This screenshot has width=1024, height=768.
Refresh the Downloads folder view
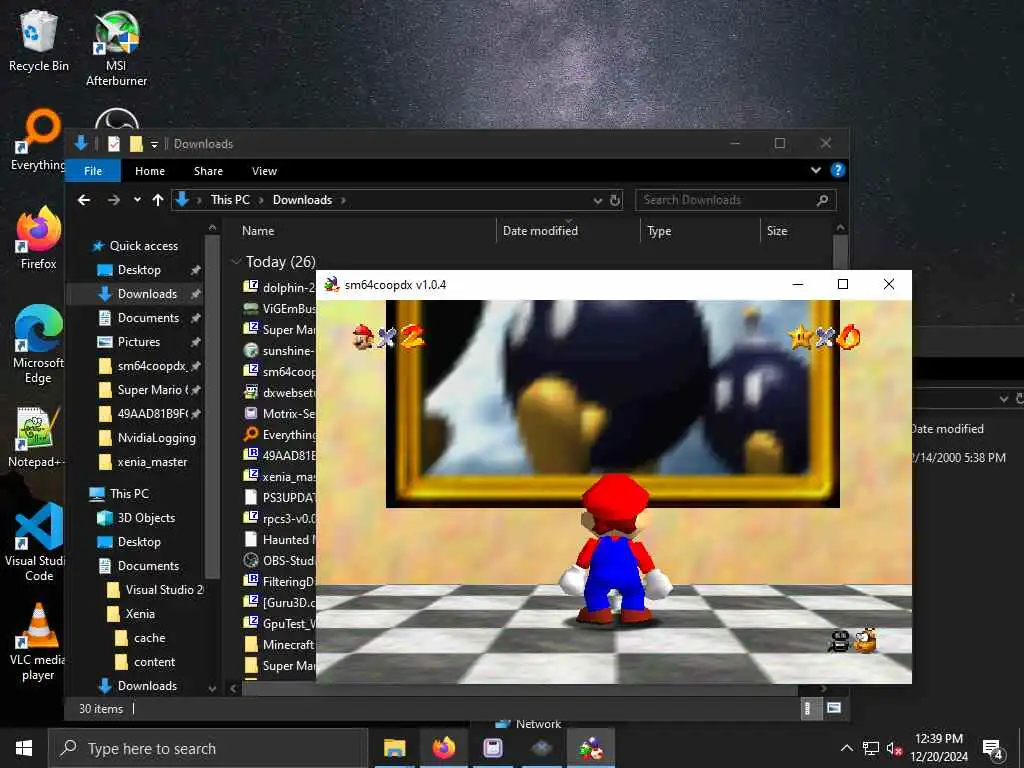[615, 200]
